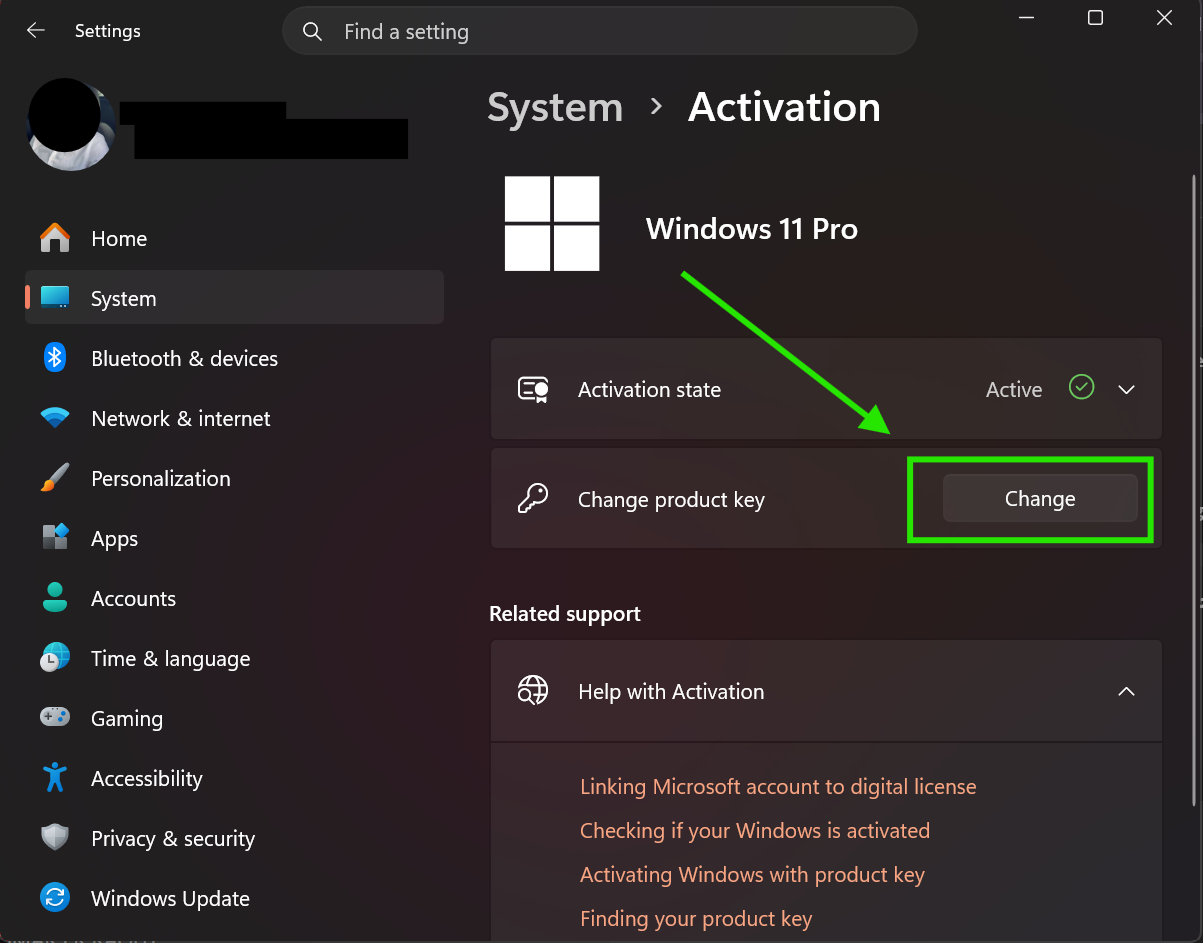Open Accessibility settings

234,778
